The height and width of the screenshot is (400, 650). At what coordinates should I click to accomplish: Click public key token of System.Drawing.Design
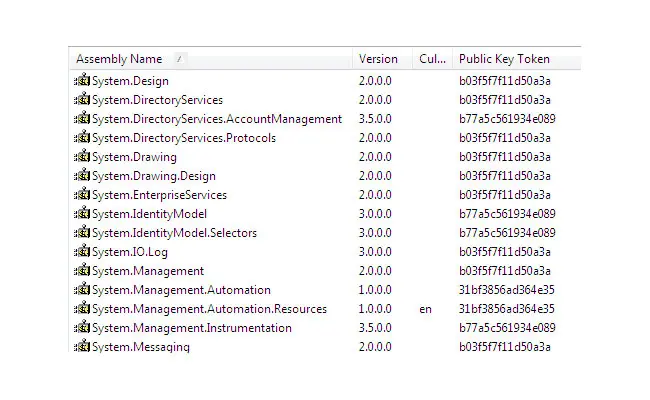[x=504, y=176]
